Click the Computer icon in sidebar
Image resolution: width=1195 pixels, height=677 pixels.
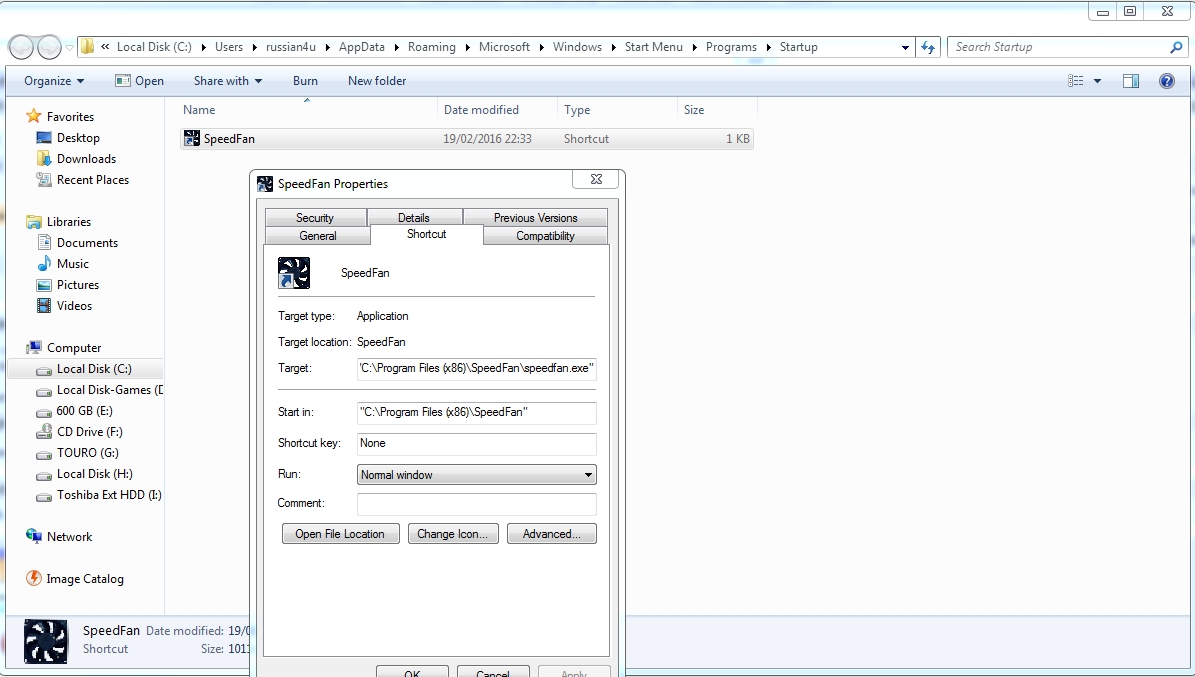(x=34, y=348)
